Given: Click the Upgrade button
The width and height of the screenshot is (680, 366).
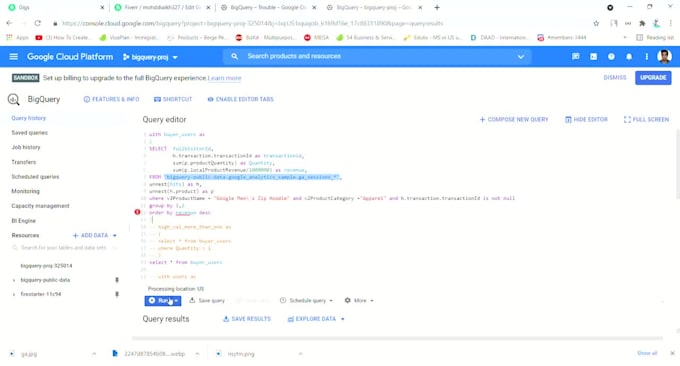Looking at the screenshot, I should coord(653,78).
